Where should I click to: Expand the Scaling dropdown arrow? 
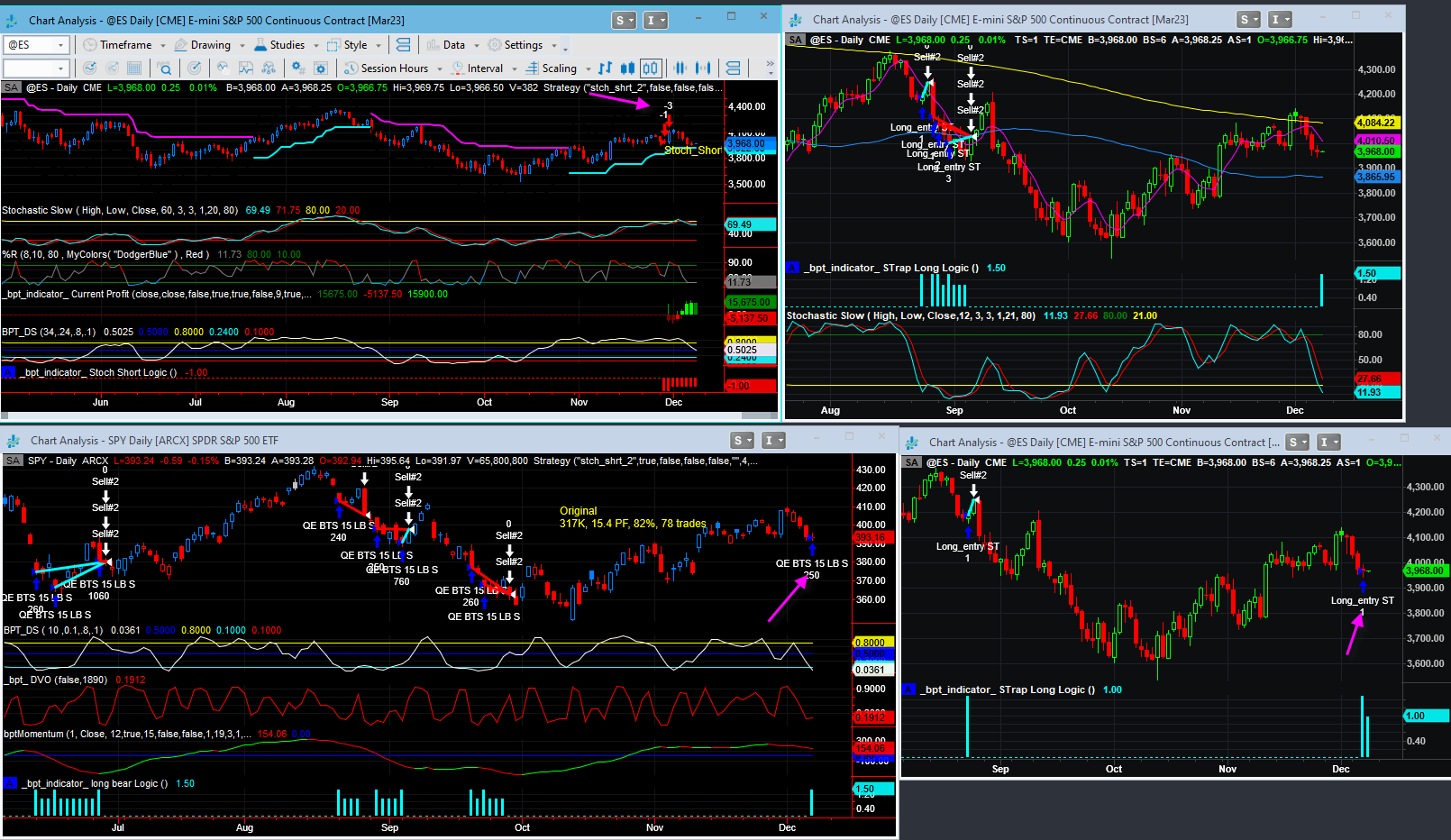pyautogui.click(x=589, y=68)
